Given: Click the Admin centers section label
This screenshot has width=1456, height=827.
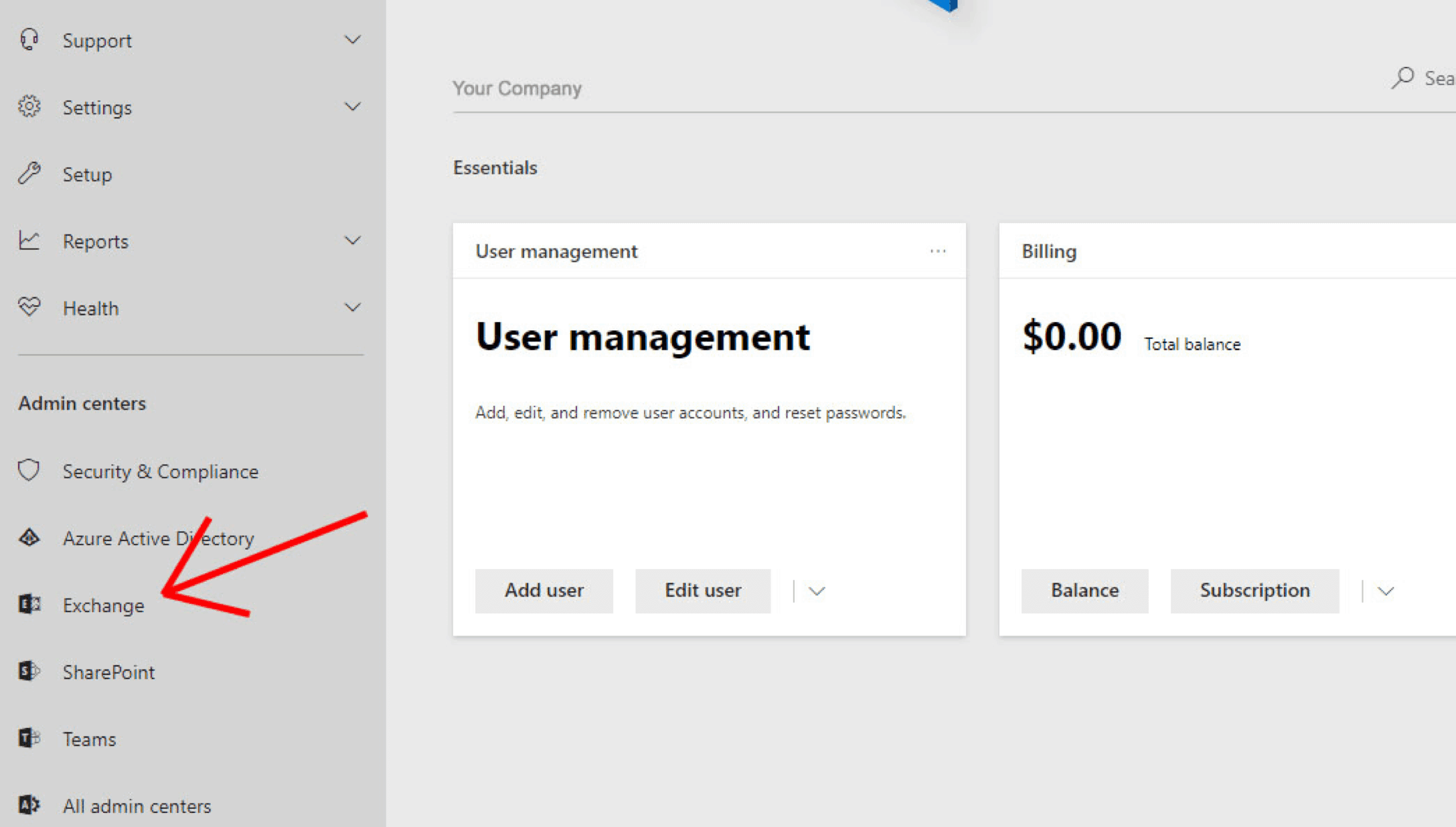Looking at the screenshot, I should click(82, 403).
